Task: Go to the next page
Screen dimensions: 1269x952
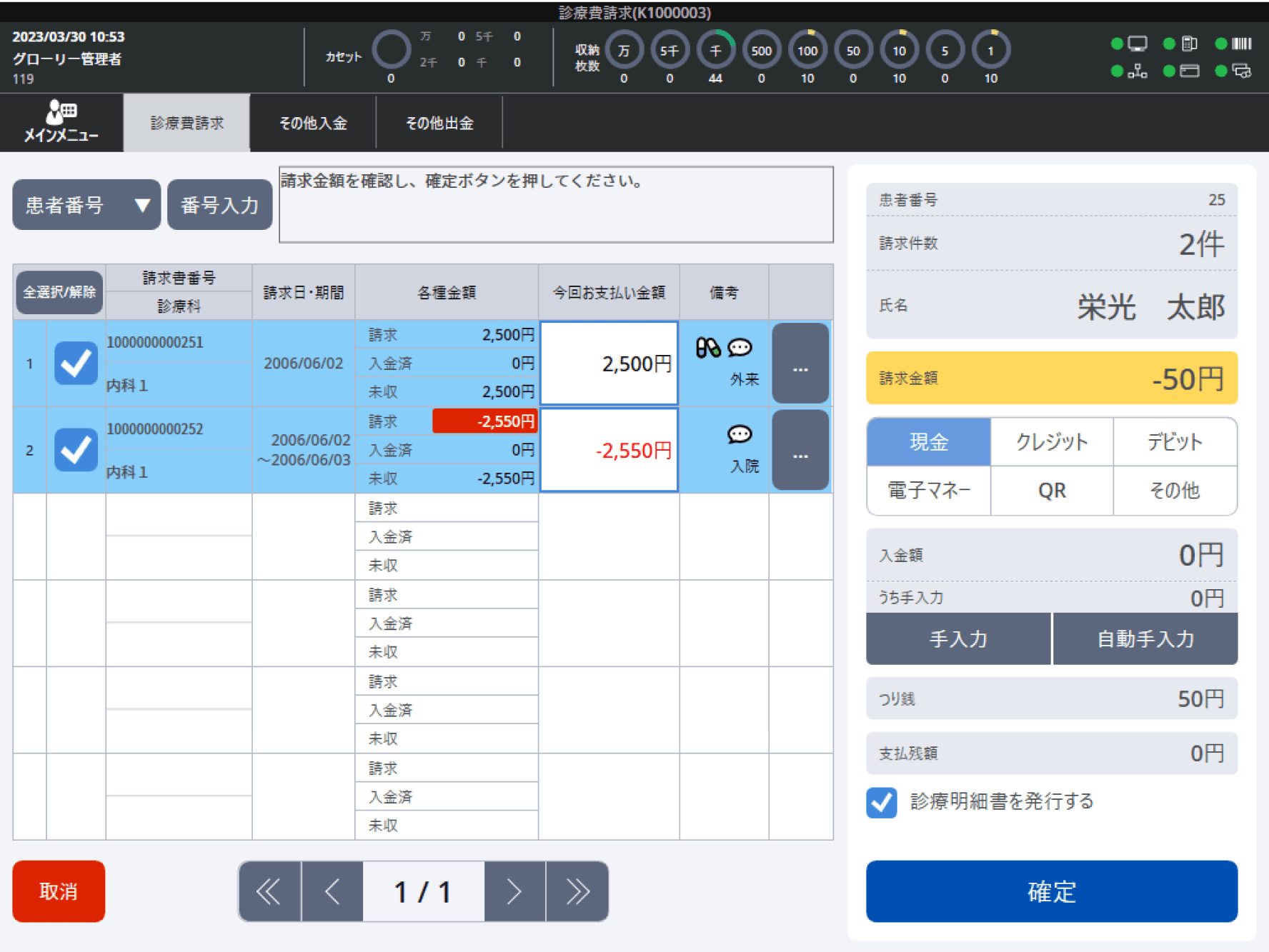Action: tap(514, 891)
